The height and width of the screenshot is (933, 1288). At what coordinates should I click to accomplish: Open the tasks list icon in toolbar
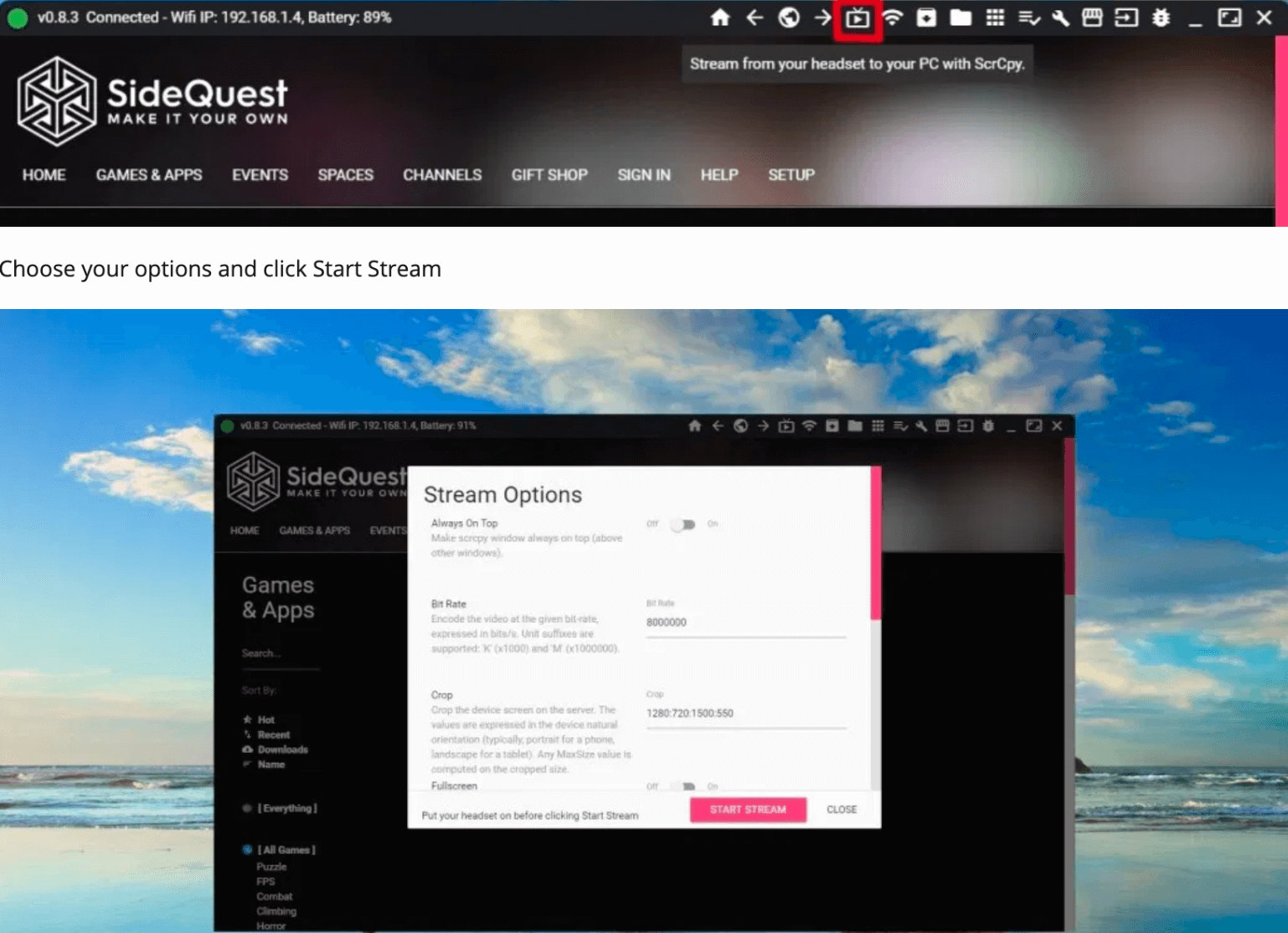[1029, 18]
